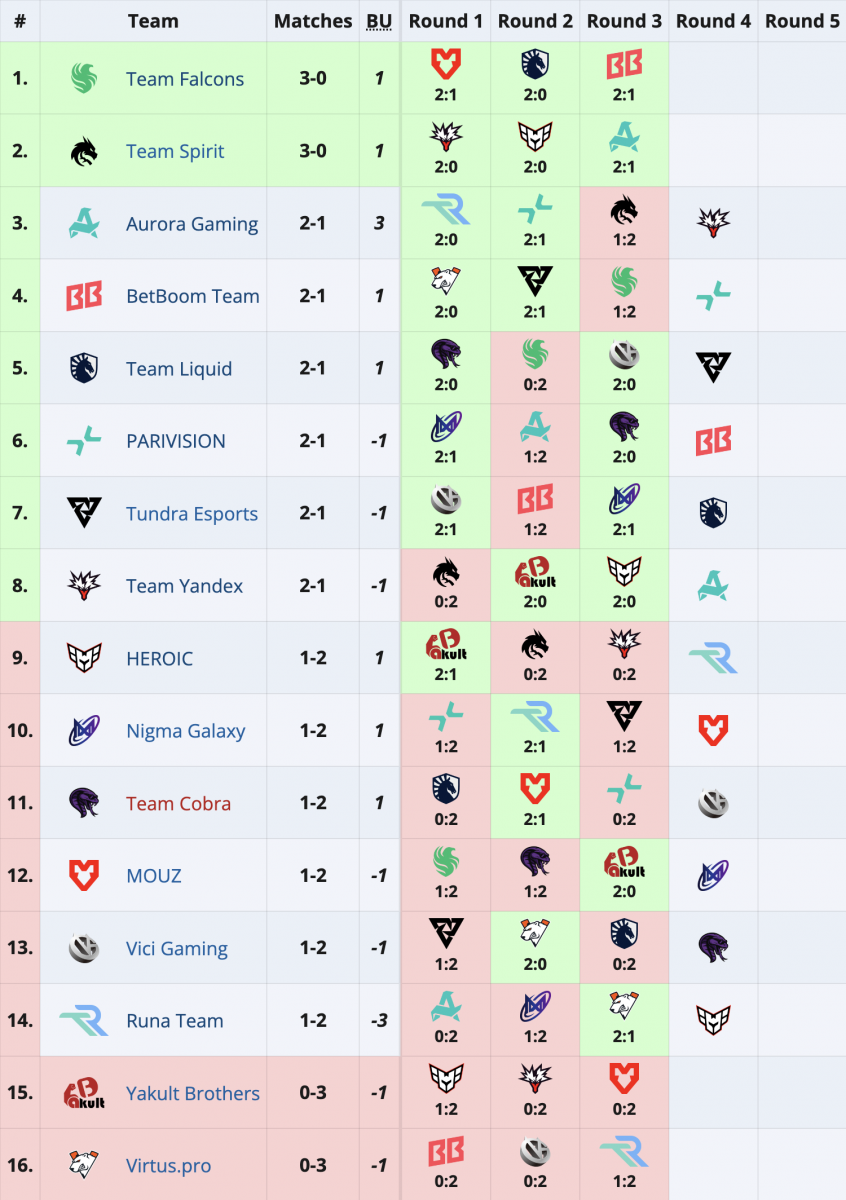846x1200 pixels.
Task: Select Tundra Esports logo in the Team column
Action: click(x=84, y=514)
